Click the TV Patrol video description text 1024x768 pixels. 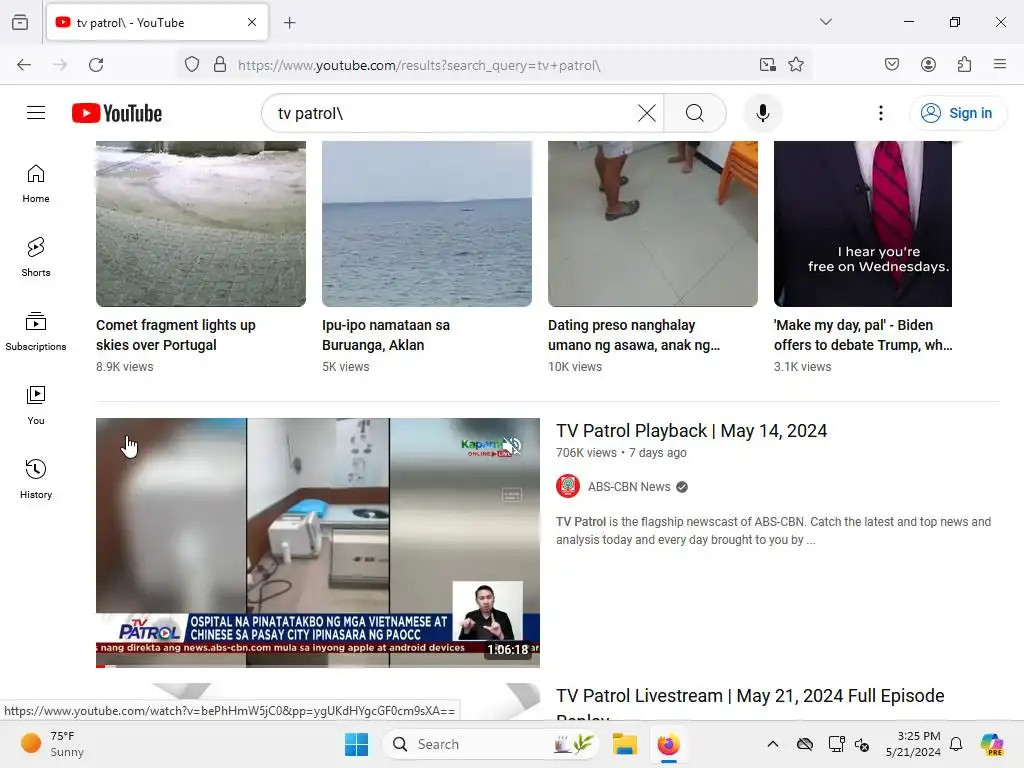(x=773, y=531)
